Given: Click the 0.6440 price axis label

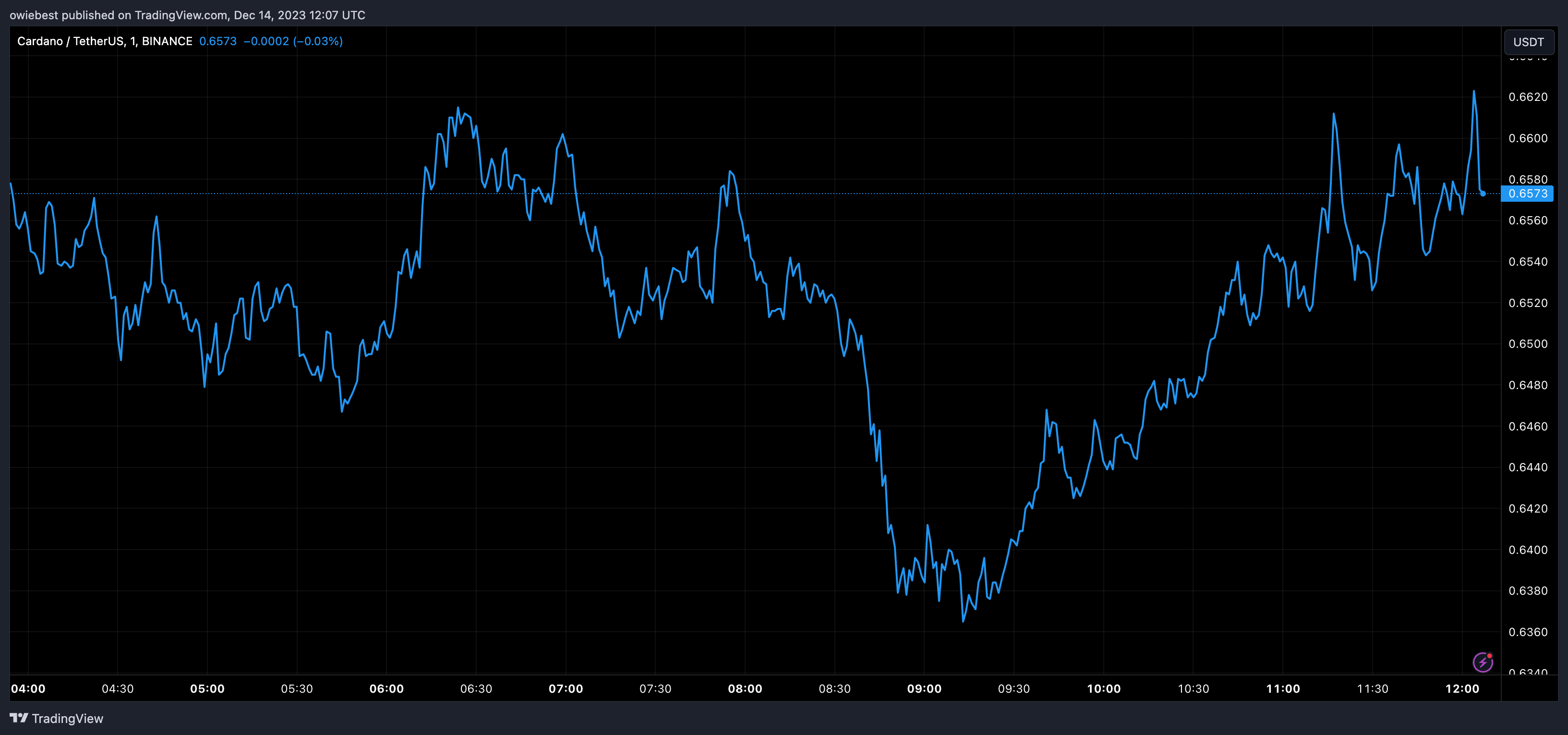Looking at the screenshot, I should pos(1528,467).
